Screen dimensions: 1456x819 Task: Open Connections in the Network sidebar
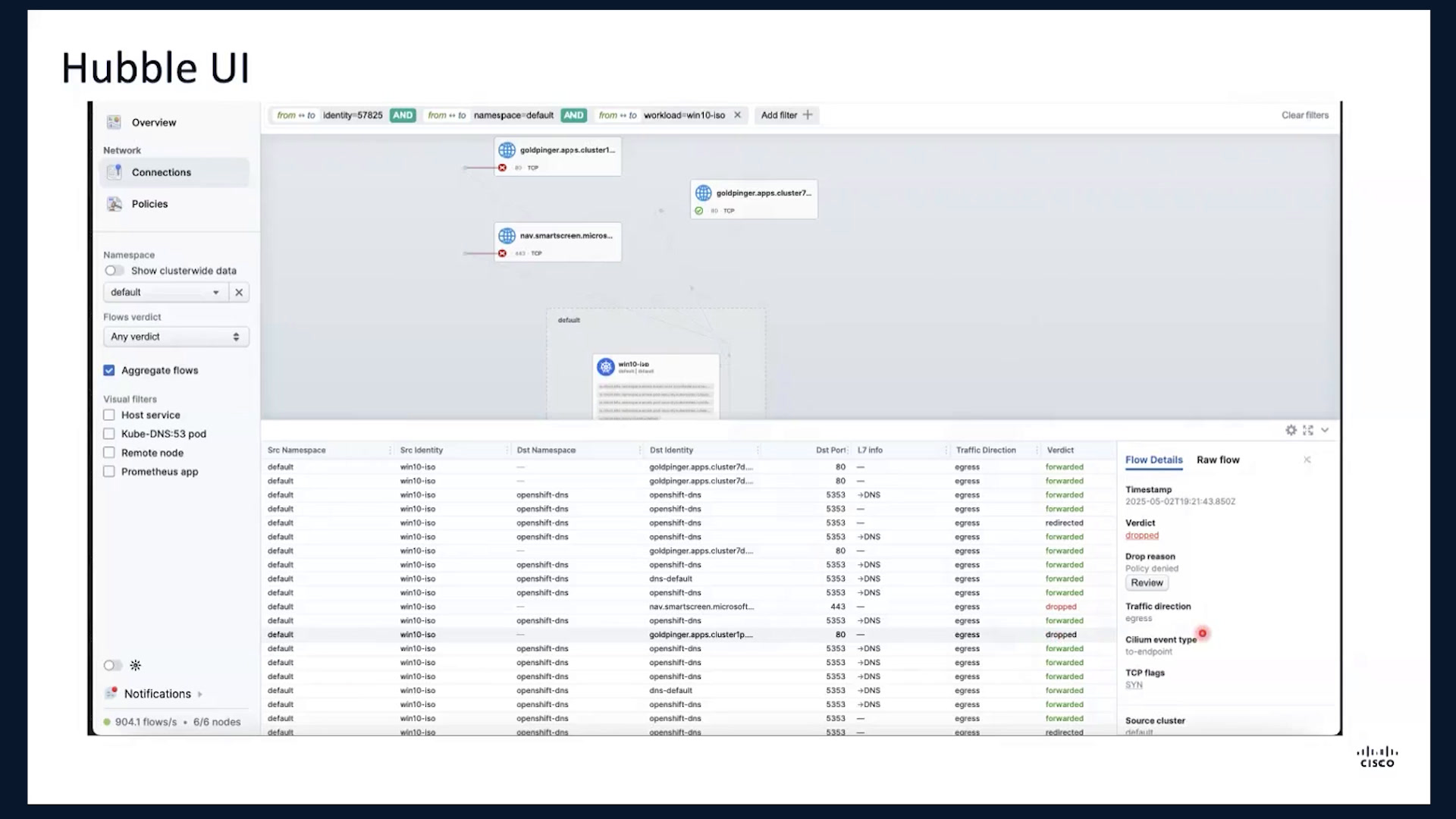coord(174,172)
